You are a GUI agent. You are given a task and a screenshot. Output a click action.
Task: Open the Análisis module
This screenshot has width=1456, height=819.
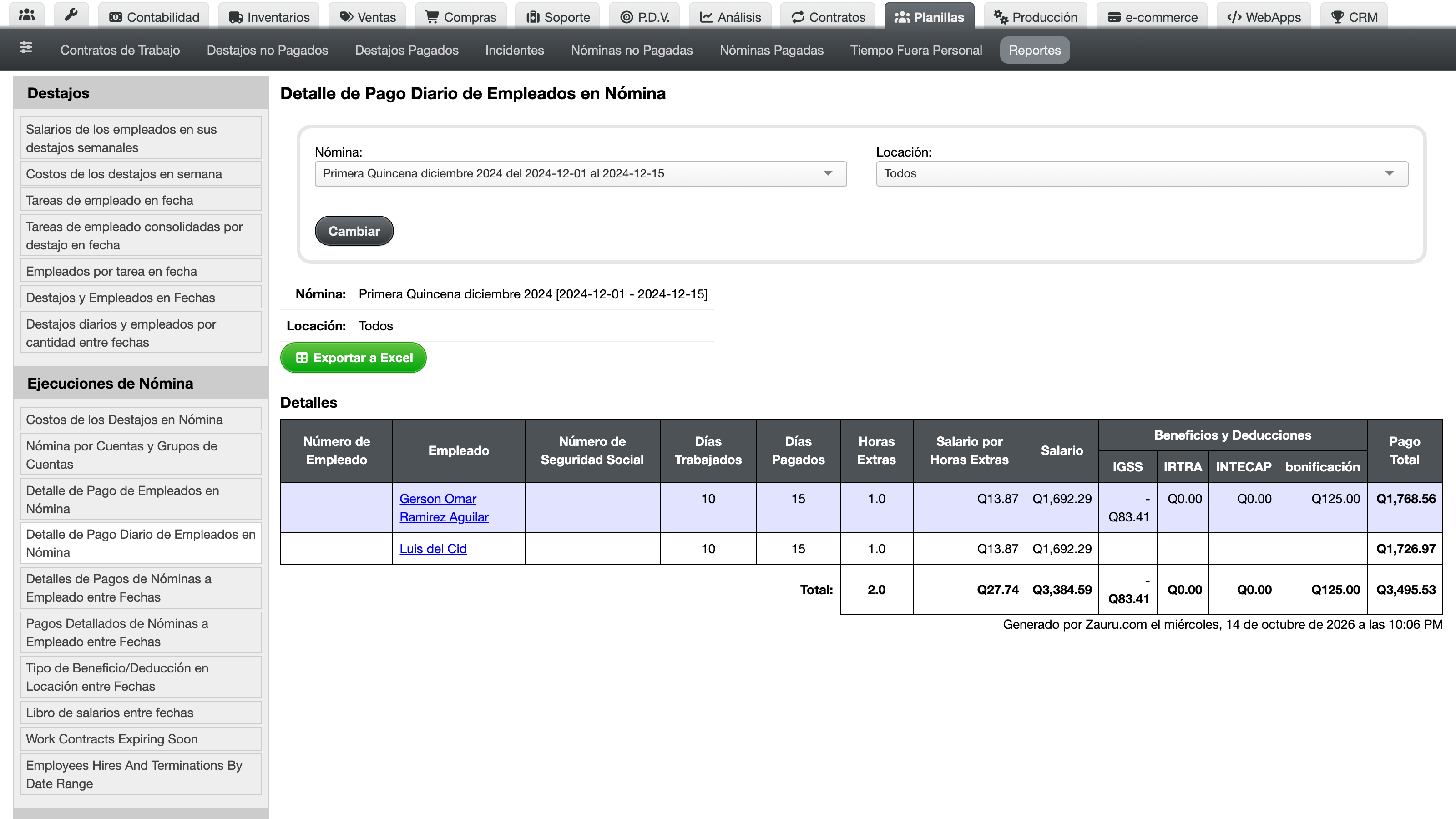click(730, 17)
